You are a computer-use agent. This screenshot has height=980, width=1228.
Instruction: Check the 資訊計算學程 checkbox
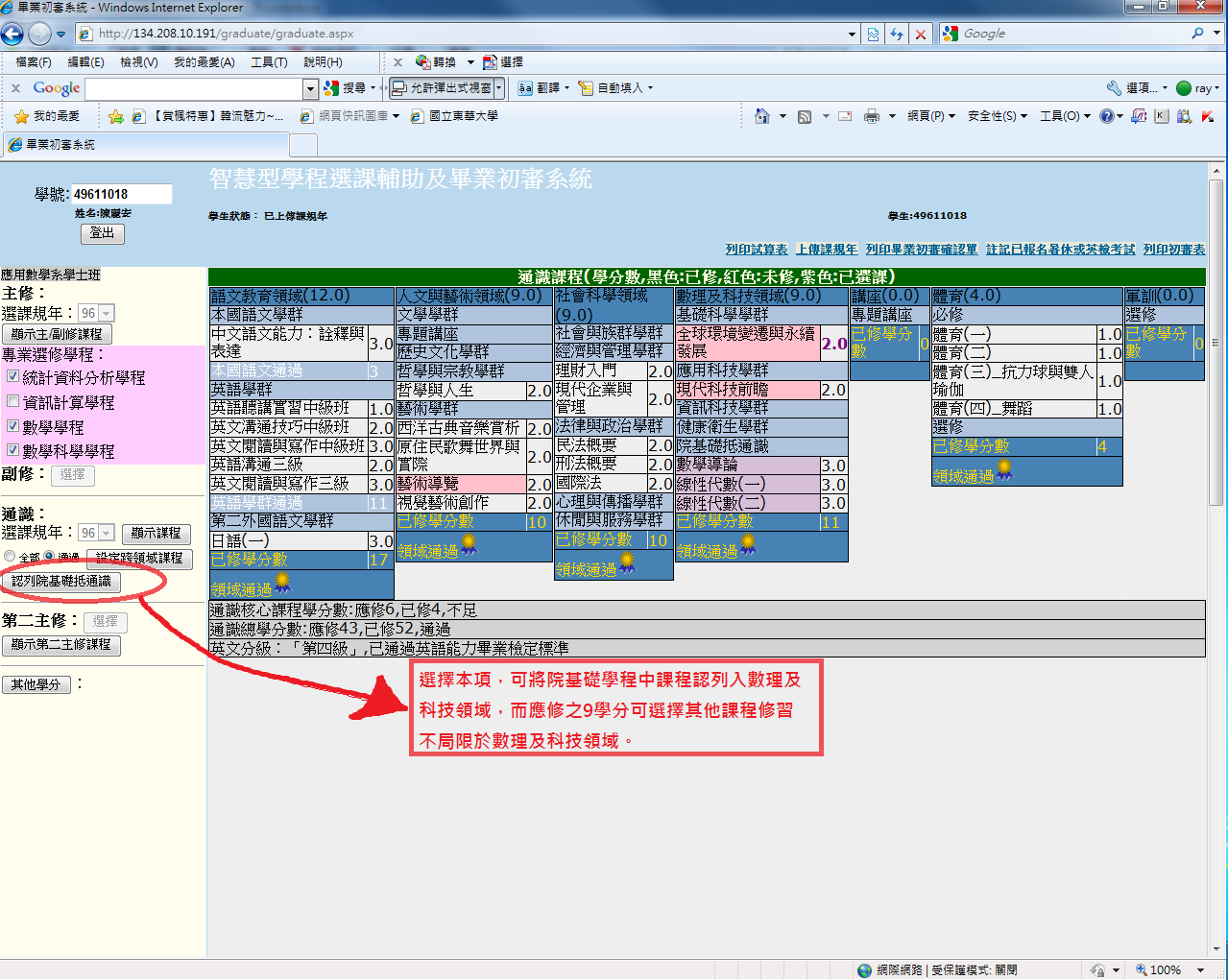13,401
